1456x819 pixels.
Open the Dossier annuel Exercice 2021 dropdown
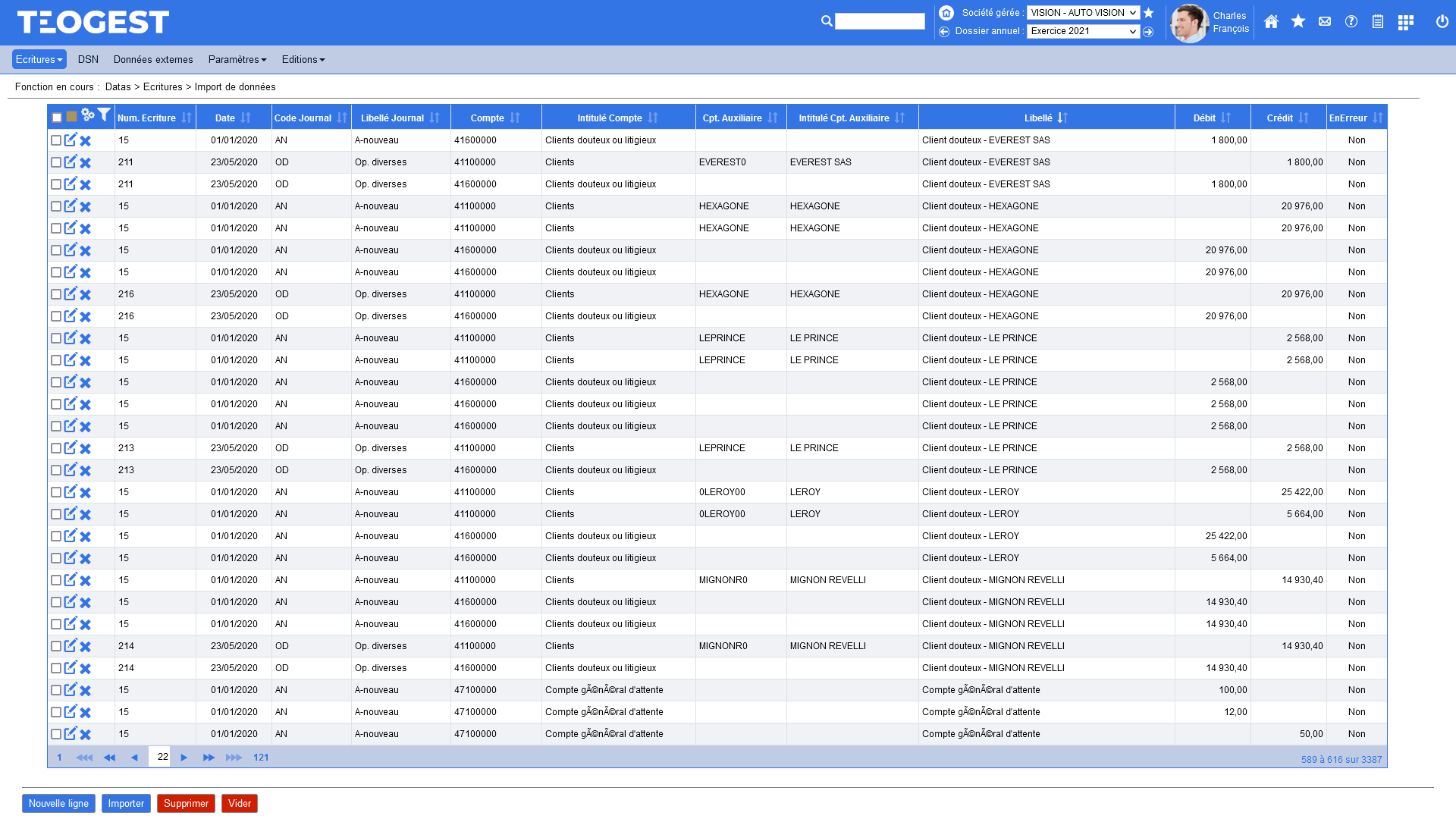(x=1083, y=31)
